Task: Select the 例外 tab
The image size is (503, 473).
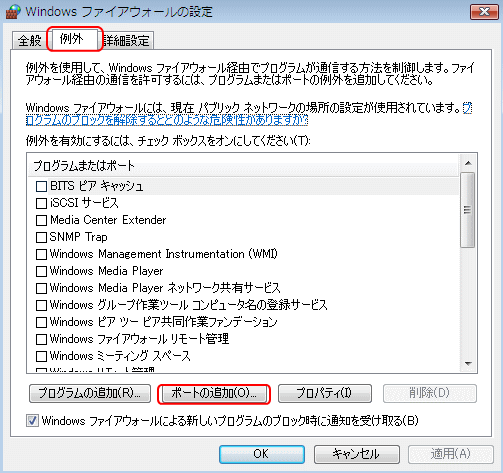Action: pos(74,39)
